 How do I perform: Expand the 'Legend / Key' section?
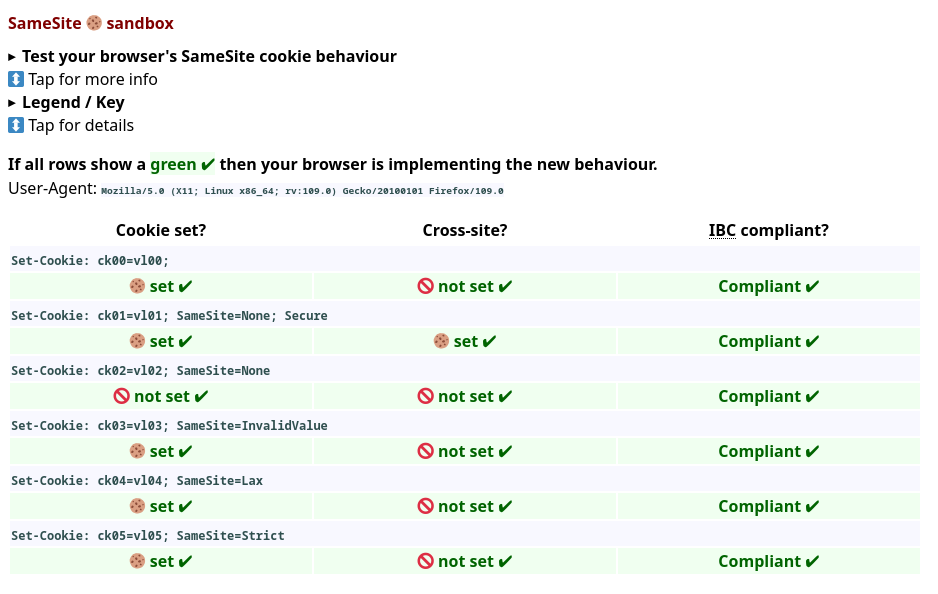(x=72, y=102)
